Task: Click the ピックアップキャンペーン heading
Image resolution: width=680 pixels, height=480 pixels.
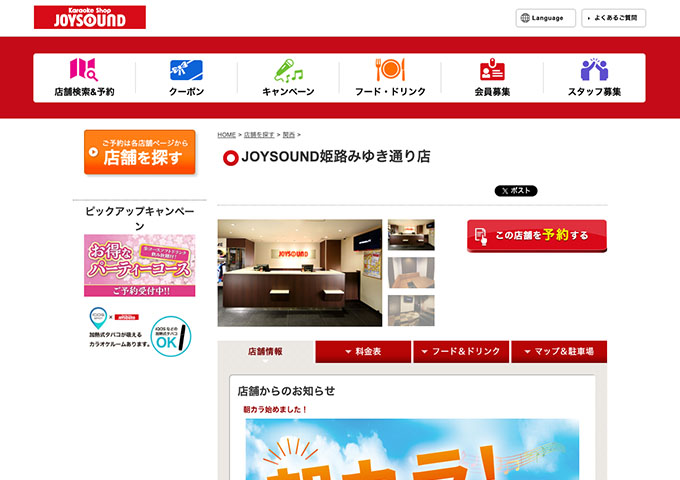Action: coord(140,219)
